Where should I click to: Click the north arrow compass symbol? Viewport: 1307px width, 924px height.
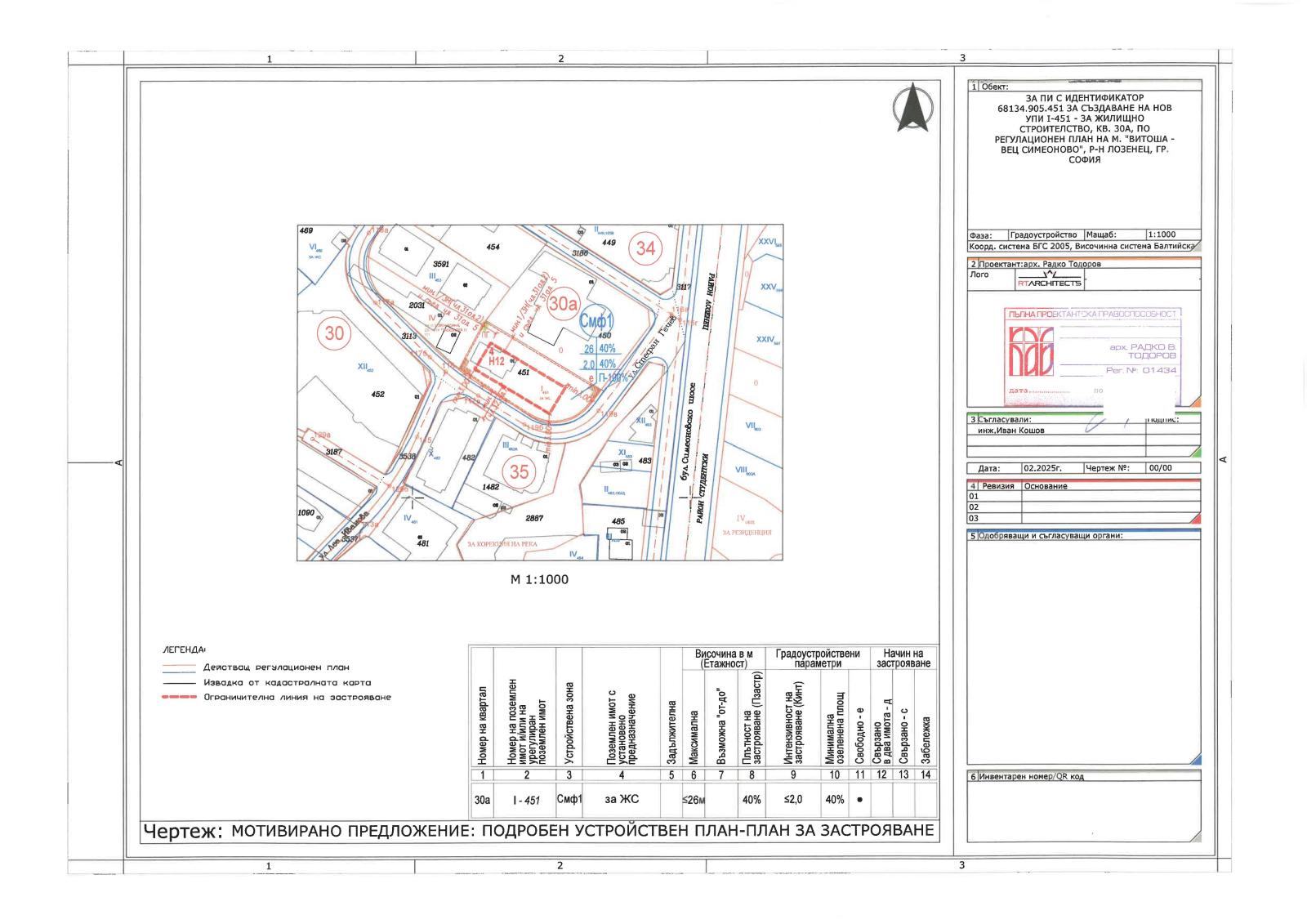point(912,107)
